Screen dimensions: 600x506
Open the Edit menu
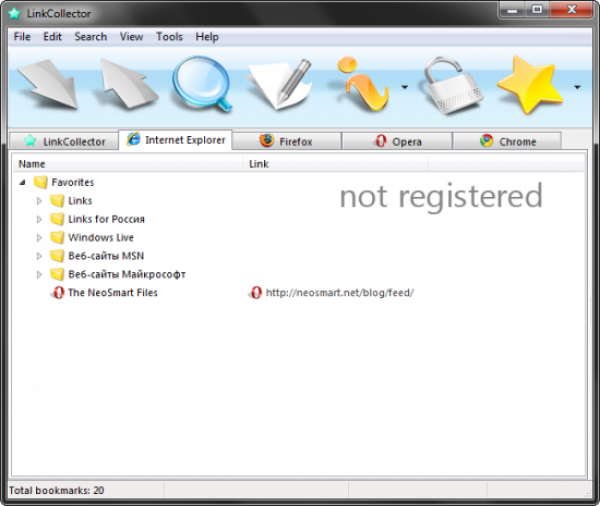click(x=52, y=37)
